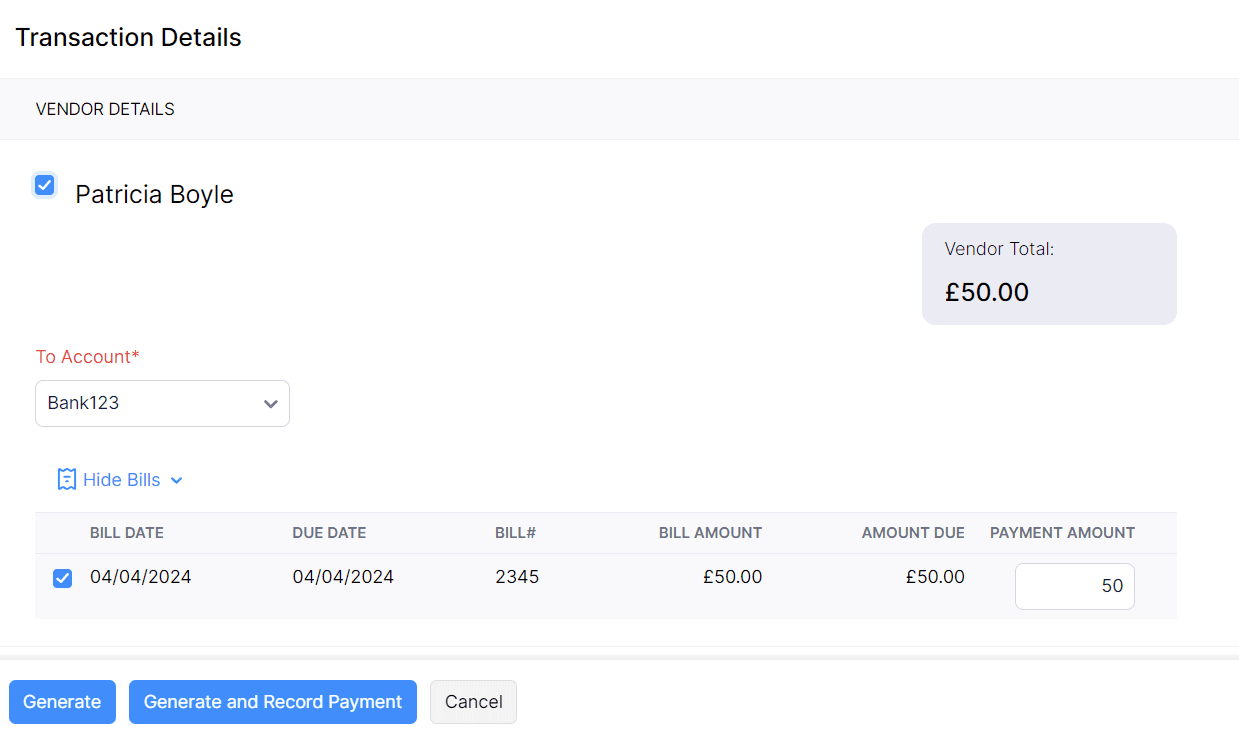Click the VENDOR DETAILS section header
The width and height of the screenshot is (1239, 739).
coord(105,109)
